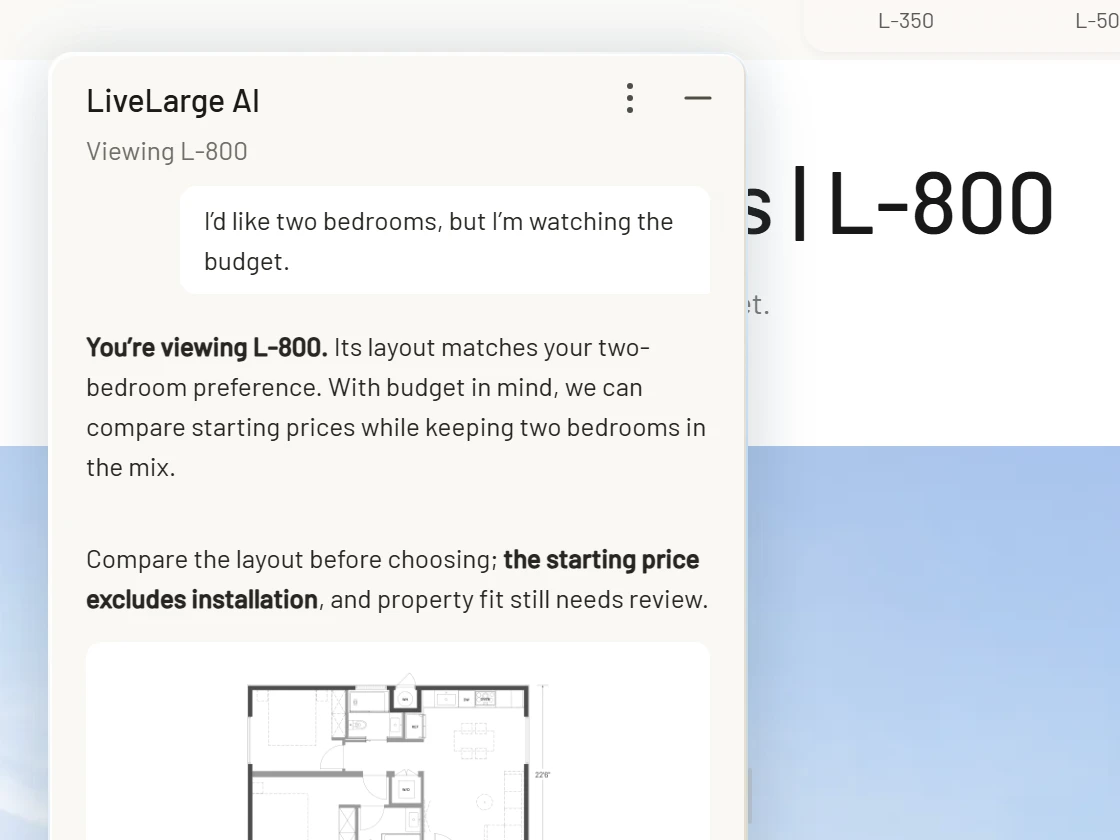Select the user message about two bedrooms

[444, 241]
